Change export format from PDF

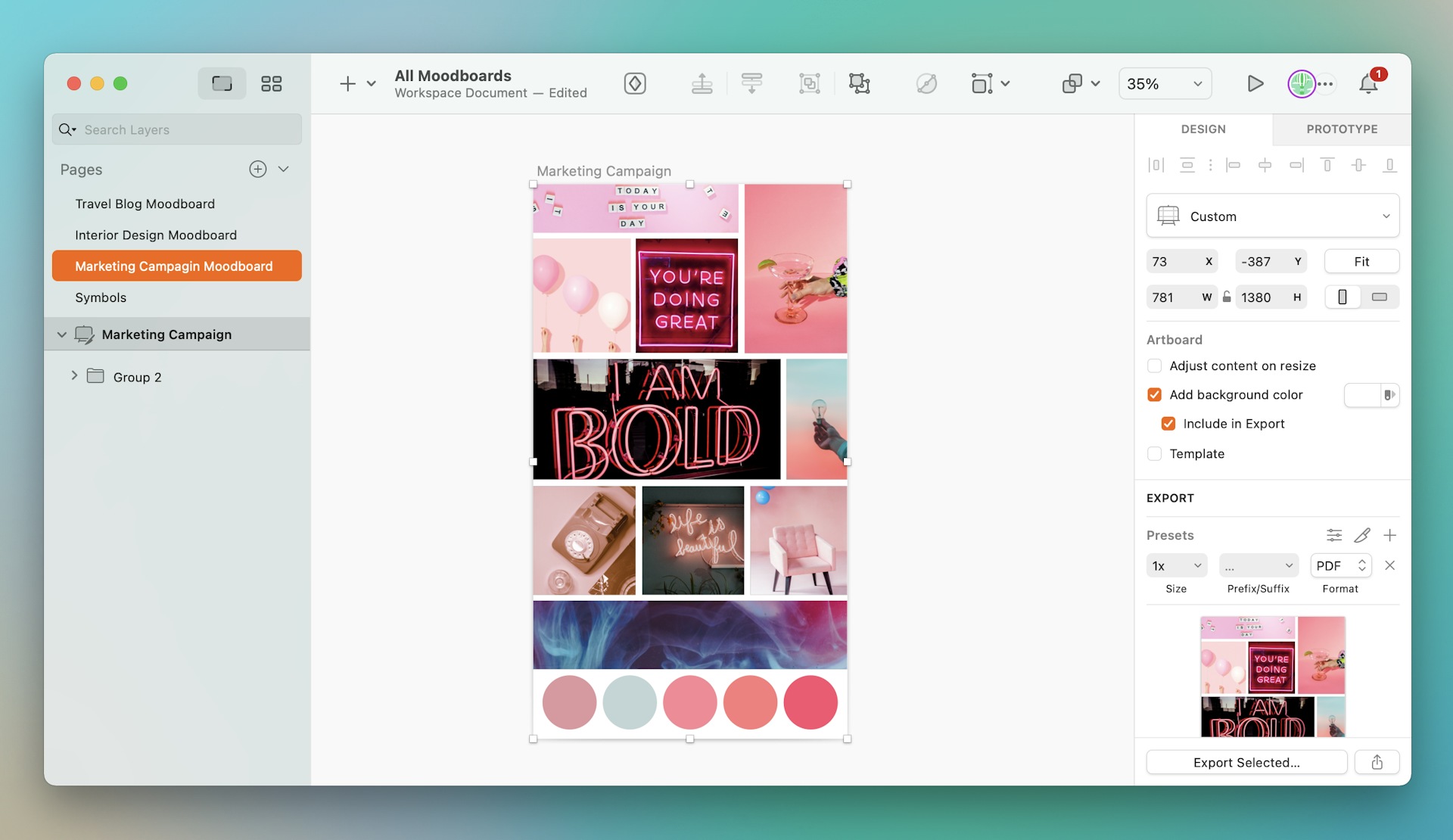click(1339, 565)
